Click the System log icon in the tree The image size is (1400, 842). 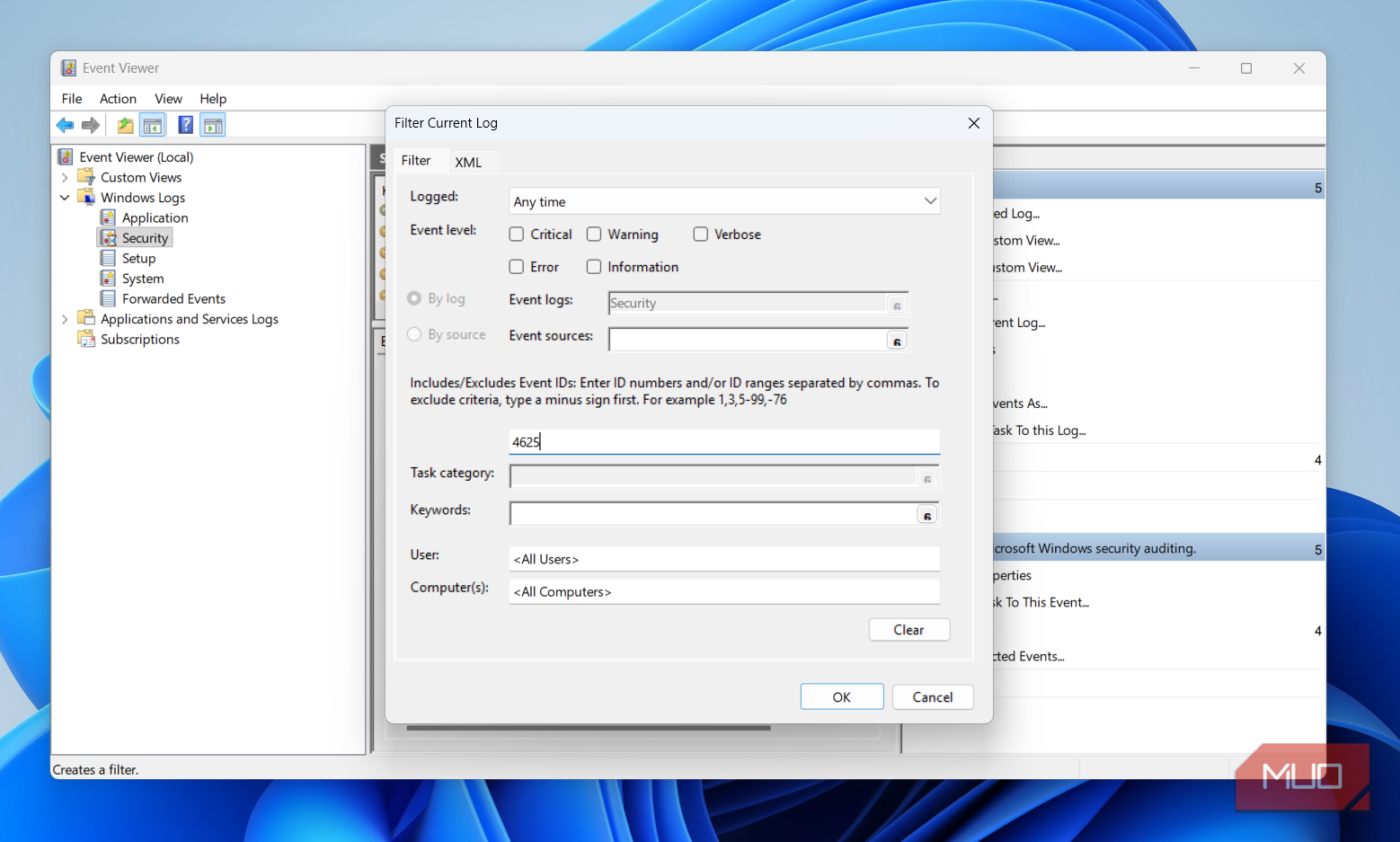(x=108, y=279)
